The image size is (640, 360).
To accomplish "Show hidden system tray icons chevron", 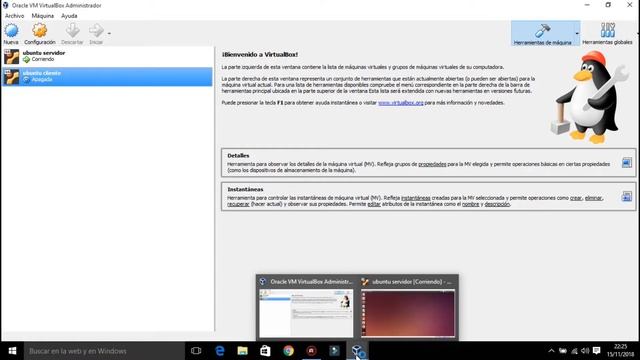I will [x=551, y=351].
